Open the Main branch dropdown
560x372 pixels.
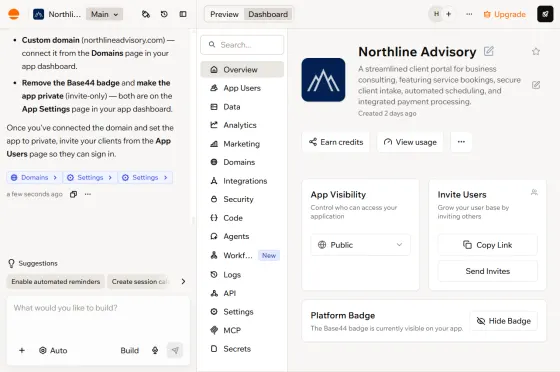104,14
